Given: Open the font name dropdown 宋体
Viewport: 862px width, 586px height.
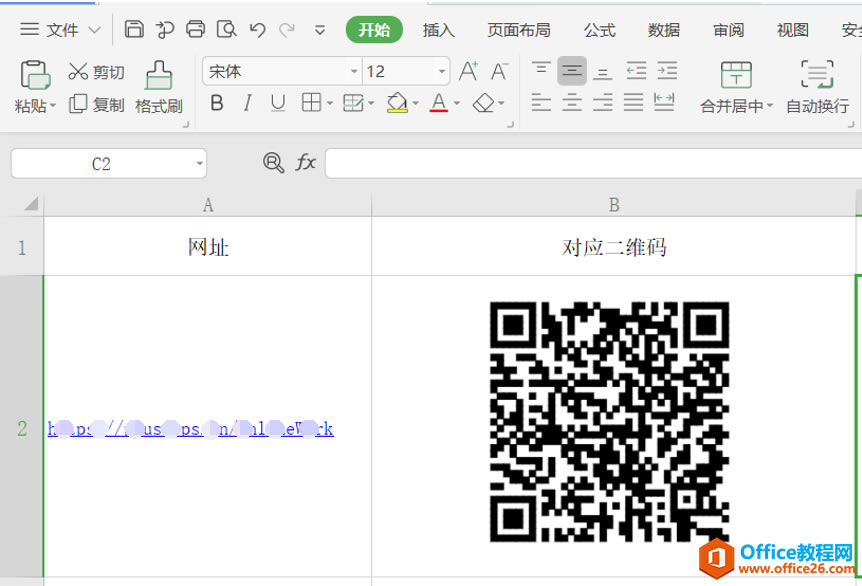Looking at the screenshot, I should tap(354, 71).
